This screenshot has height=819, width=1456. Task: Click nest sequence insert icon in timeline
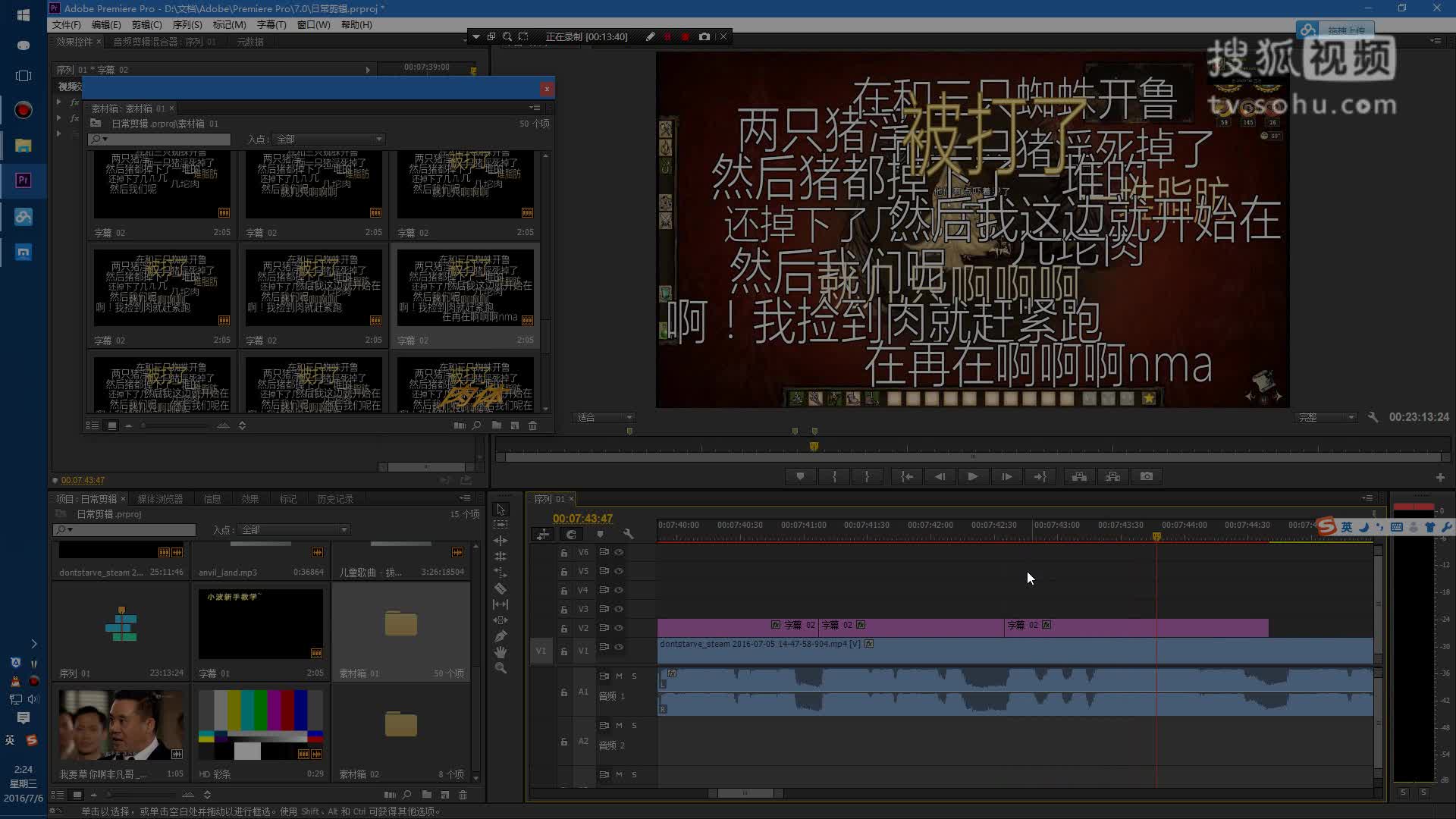tap(543, 535)
